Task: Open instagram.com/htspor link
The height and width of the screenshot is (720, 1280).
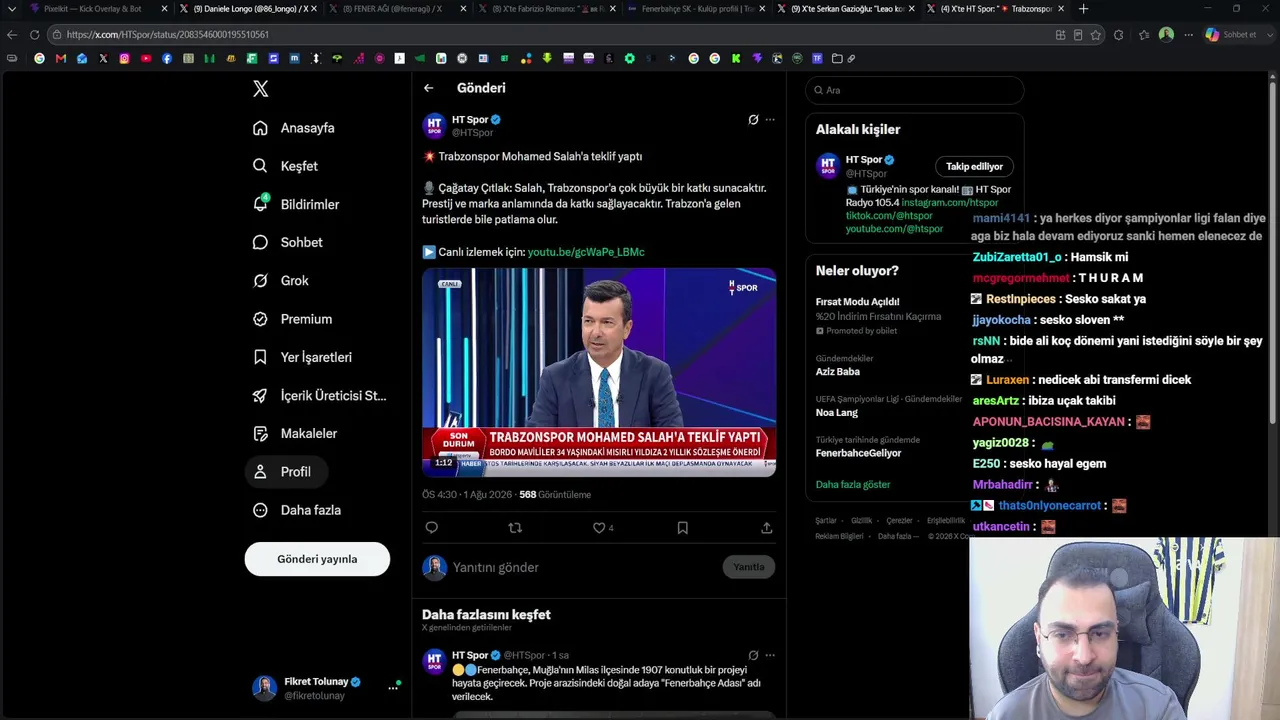Action: click(949, 202)
